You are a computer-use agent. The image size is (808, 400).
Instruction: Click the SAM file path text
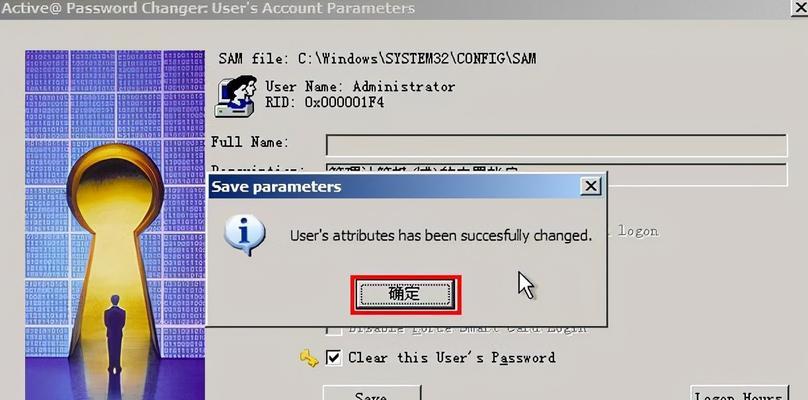pos(377,59)
